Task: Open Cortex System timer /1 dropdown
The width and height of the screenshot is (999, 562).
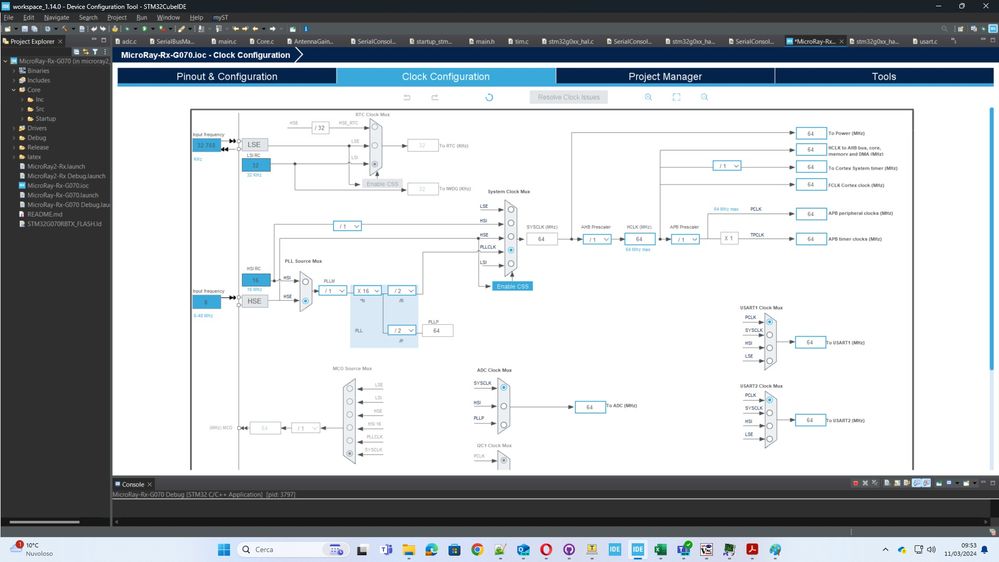Action: coord(727,166)
